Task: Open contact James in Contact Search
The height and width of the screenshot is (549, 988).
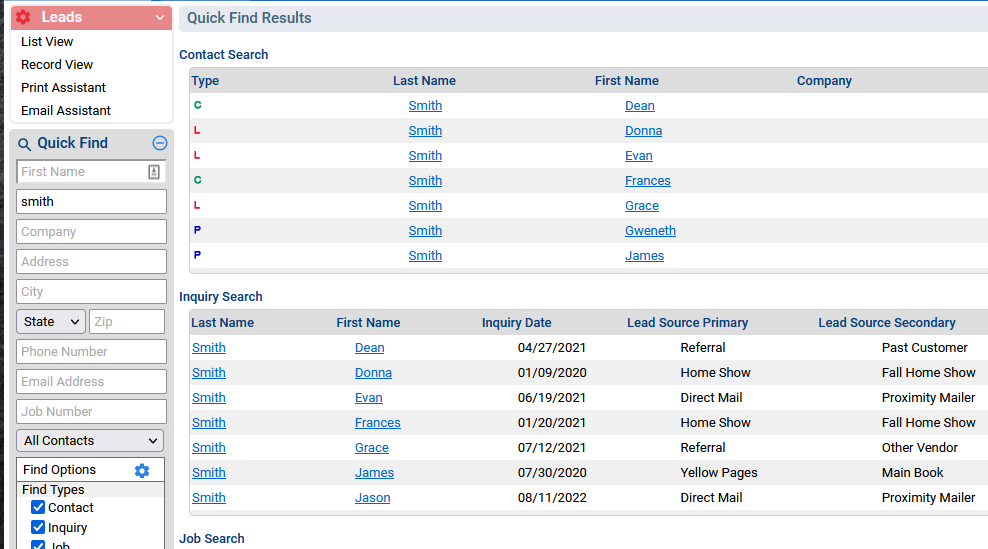Action: (x=644, y=256)
